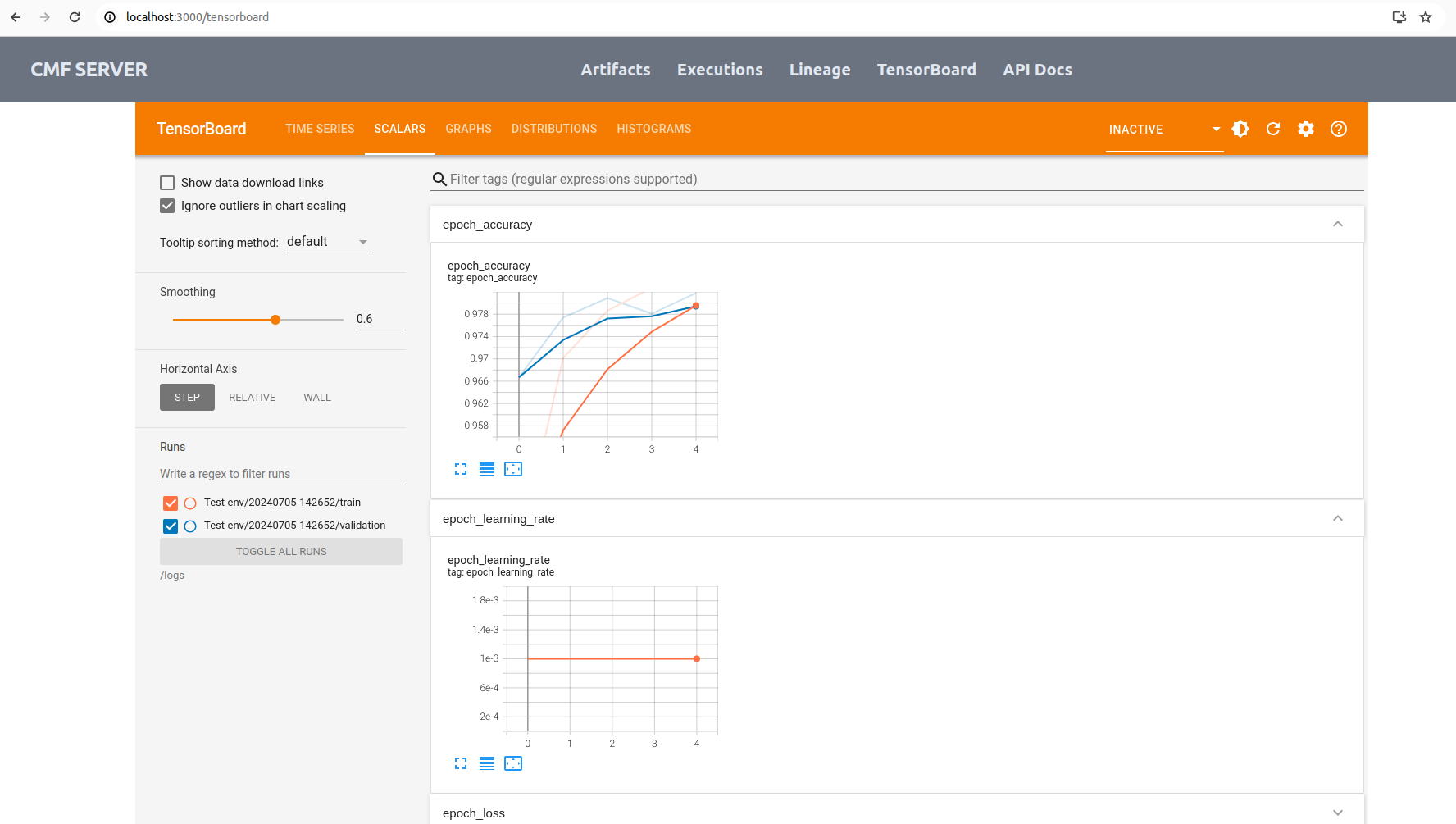
Task: Click TOGGLE ALL RUNS button
Action: click(x=281, y=552)
